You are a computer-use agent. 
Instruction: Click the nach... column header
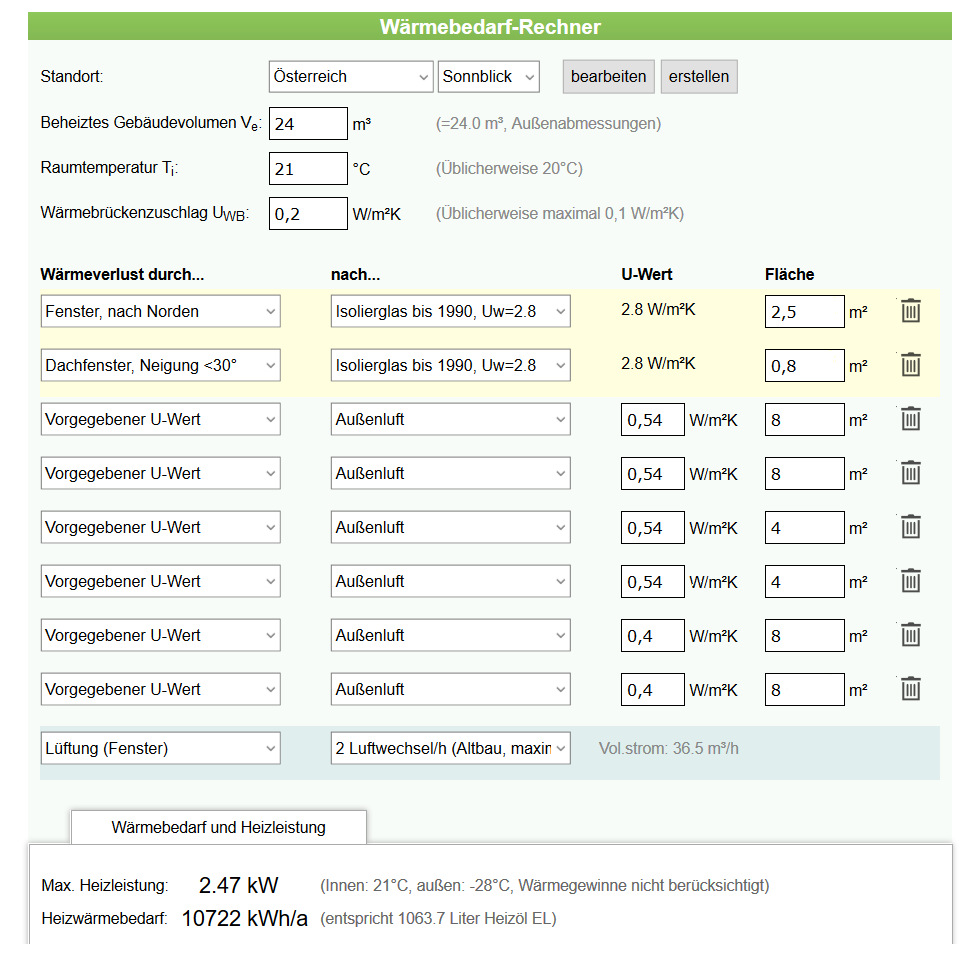(x=356, y=275)
